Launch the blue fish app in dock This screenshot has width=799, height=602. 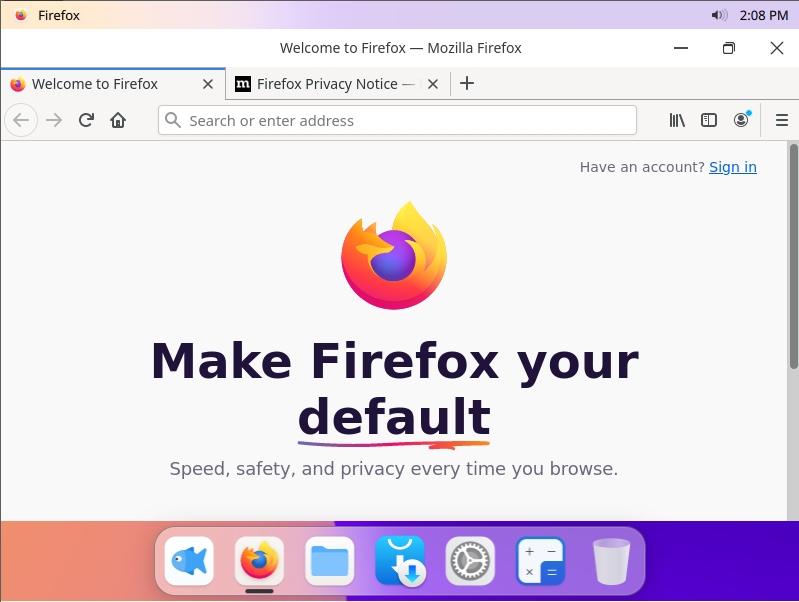click(189, 561)
